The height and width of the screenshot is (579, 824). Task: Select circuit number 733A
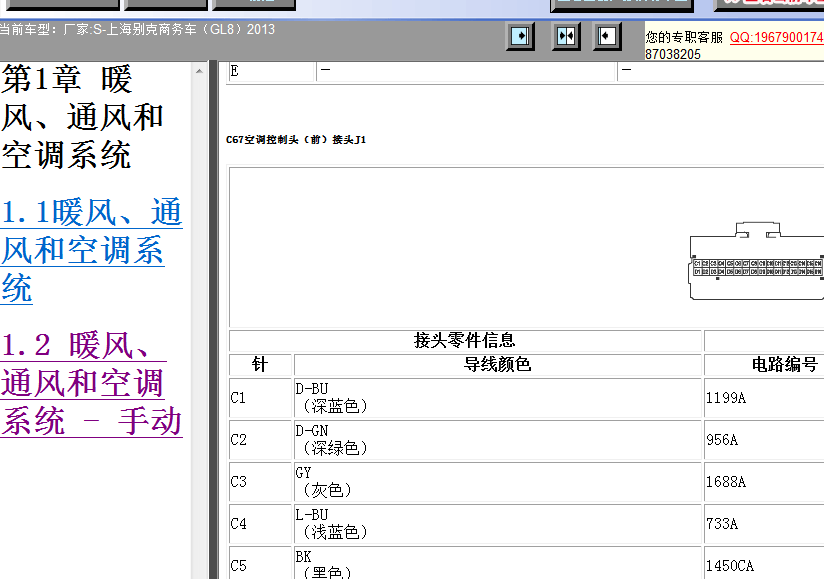722,524
